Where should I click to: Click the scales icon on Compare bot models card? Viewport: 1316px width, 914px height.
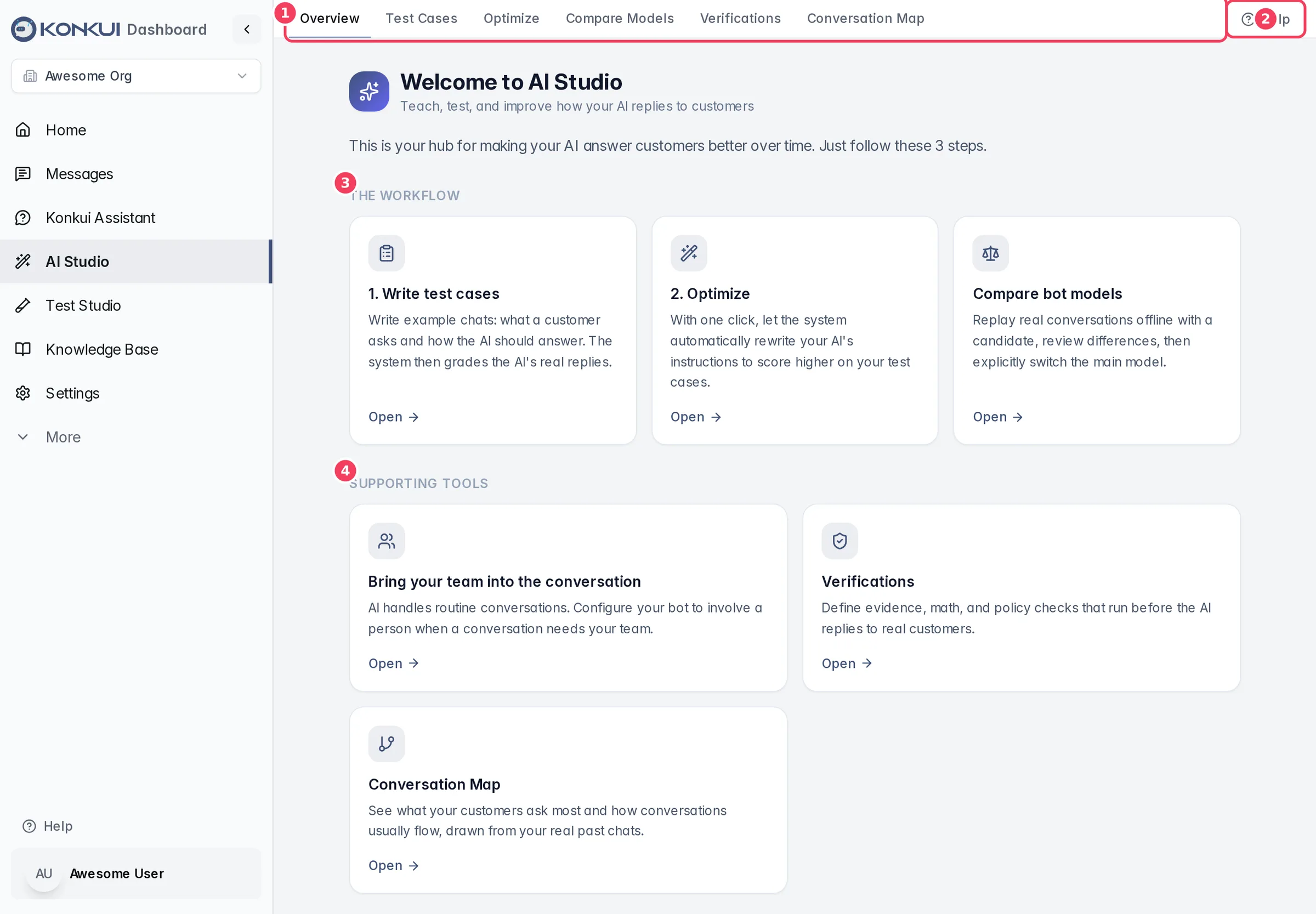[x=991, y=253]
